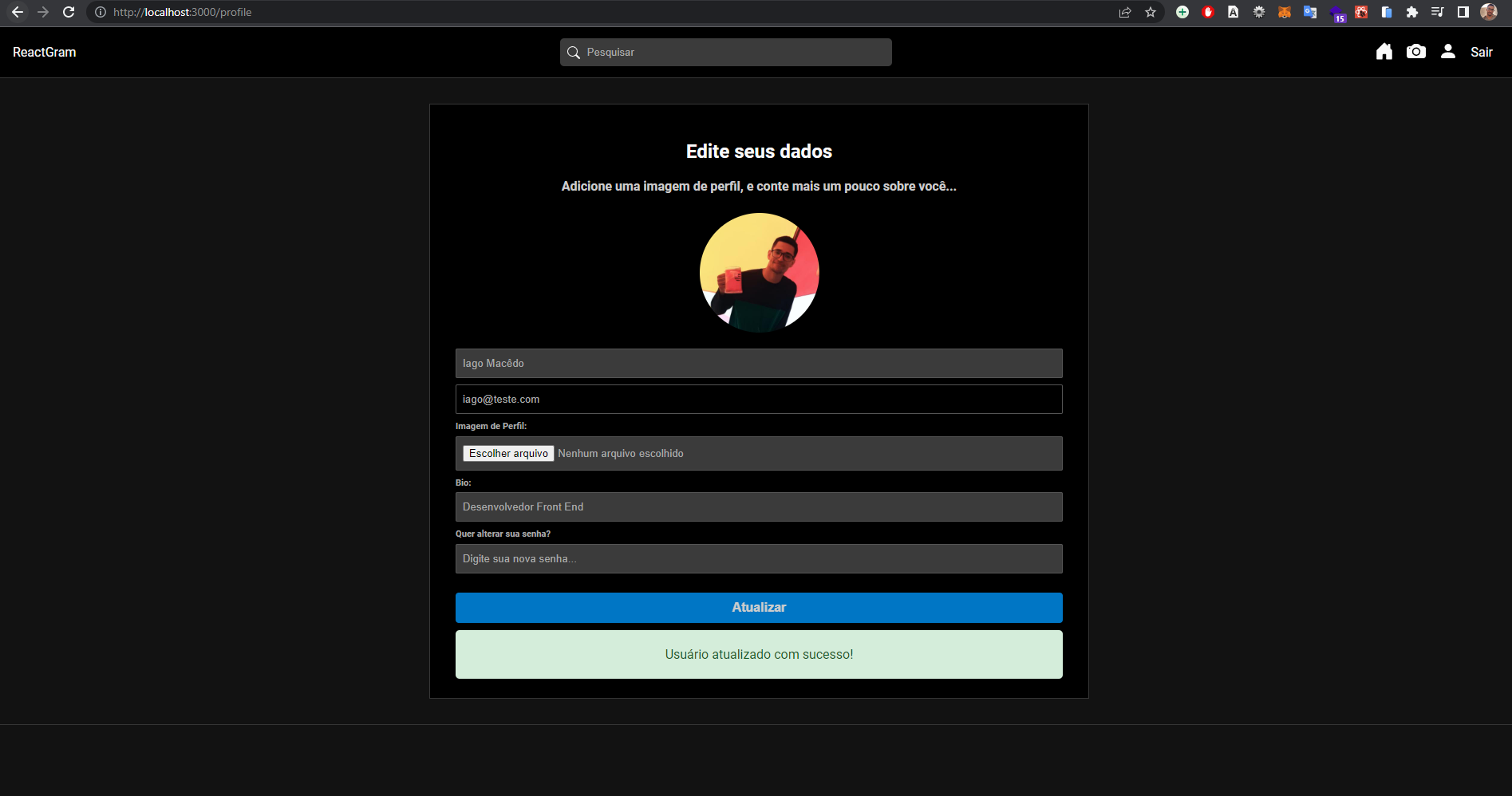Open the Chrome profile avatar menu
Viewport: 1512px width, 796px height.
pos(1488,12)
